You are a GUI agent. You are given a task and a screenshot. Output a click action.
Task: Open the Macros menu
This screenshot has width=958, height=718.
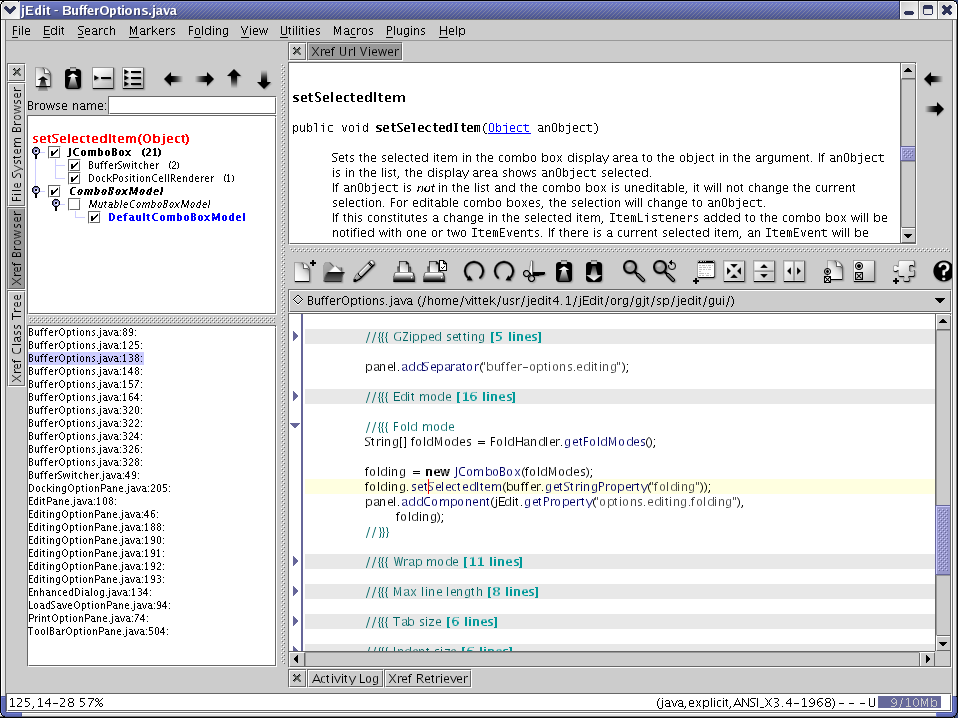[353, 31]
